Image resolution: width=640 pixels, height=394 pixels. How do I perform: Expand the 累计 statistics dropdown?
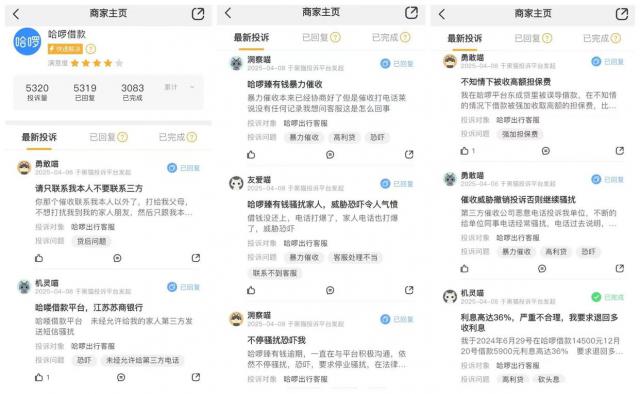180,87
